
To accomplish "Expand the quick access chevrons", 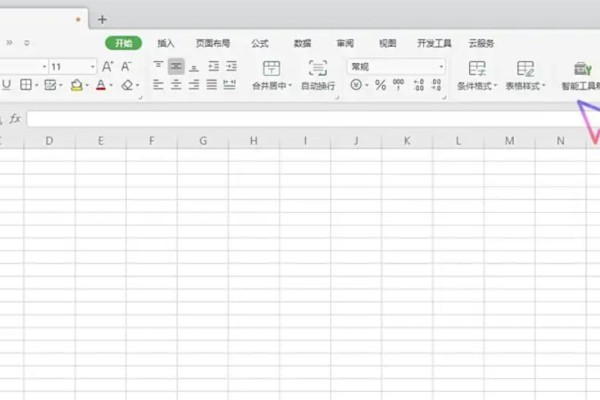I will (x=10, y=42).
